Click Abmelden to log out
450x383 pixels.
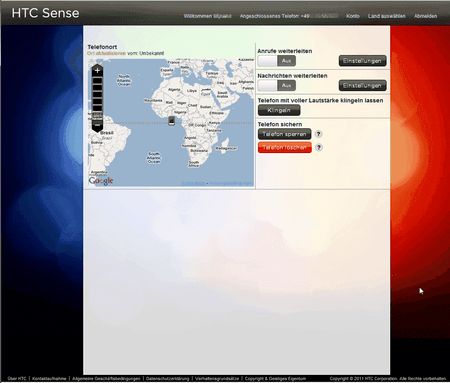pos(425,16)
